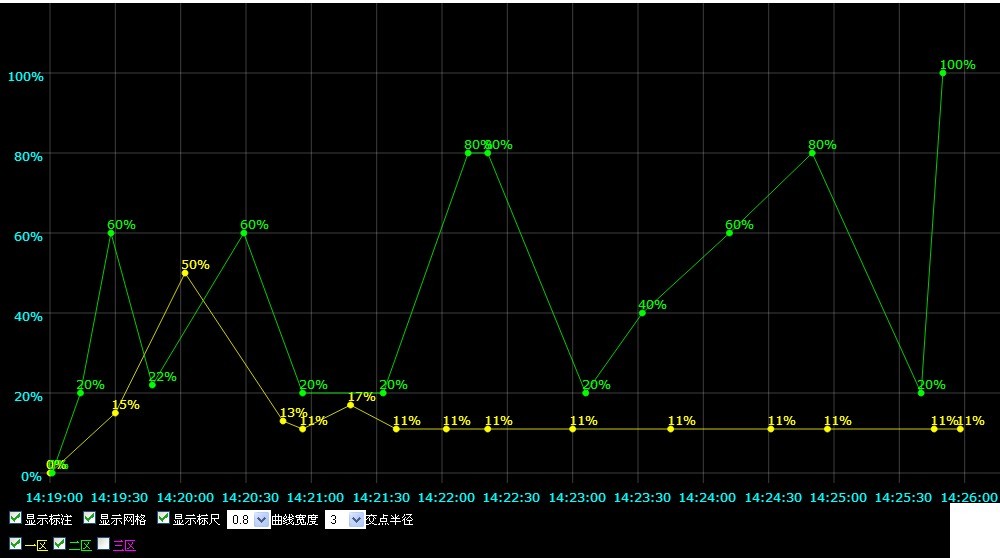The height and width of the screenshot is (558, 1000).
Task: Click the 14:25:00 time axis label
Action: pyautogui.click(x=838, y=497)
